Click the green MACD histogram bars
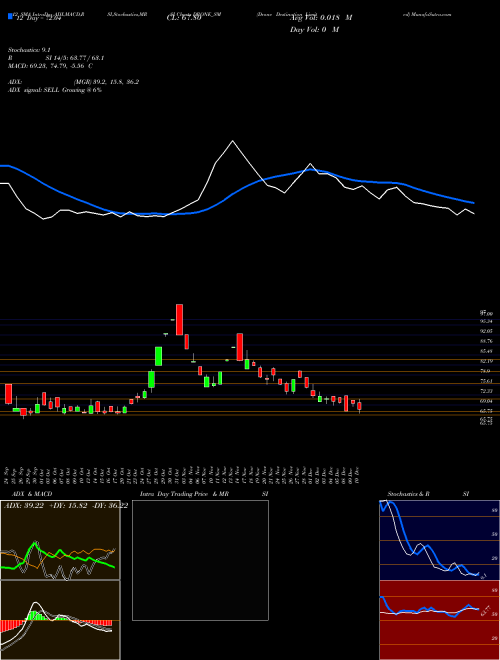Screen dimensions: 500x660 (x=37, y=616)
